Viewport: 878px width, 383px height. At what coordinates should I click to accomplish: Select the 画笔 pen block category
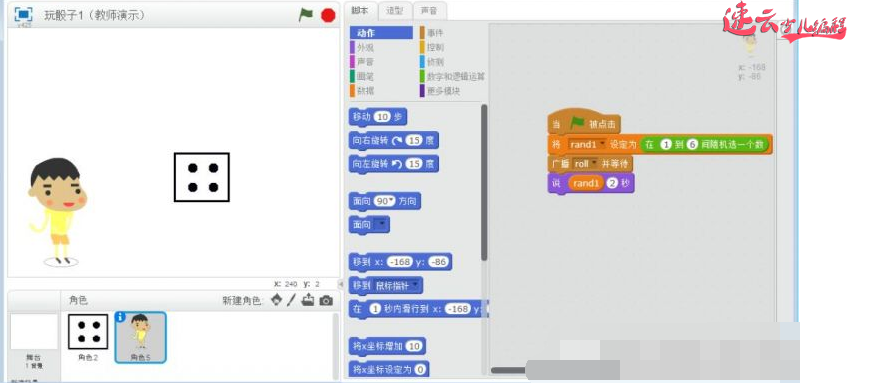click(365, 76)
